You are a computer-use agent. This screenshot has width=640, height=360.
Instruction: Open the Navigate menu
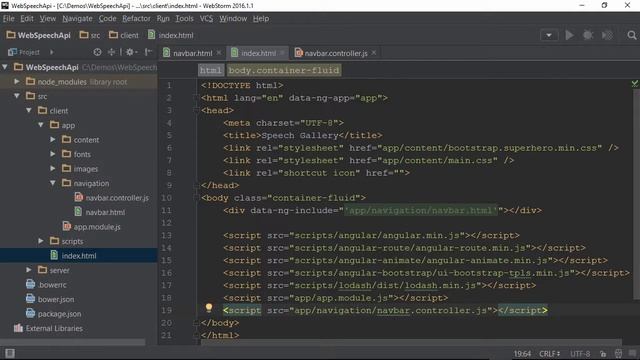pyautogui.click(x=77, y=19)
